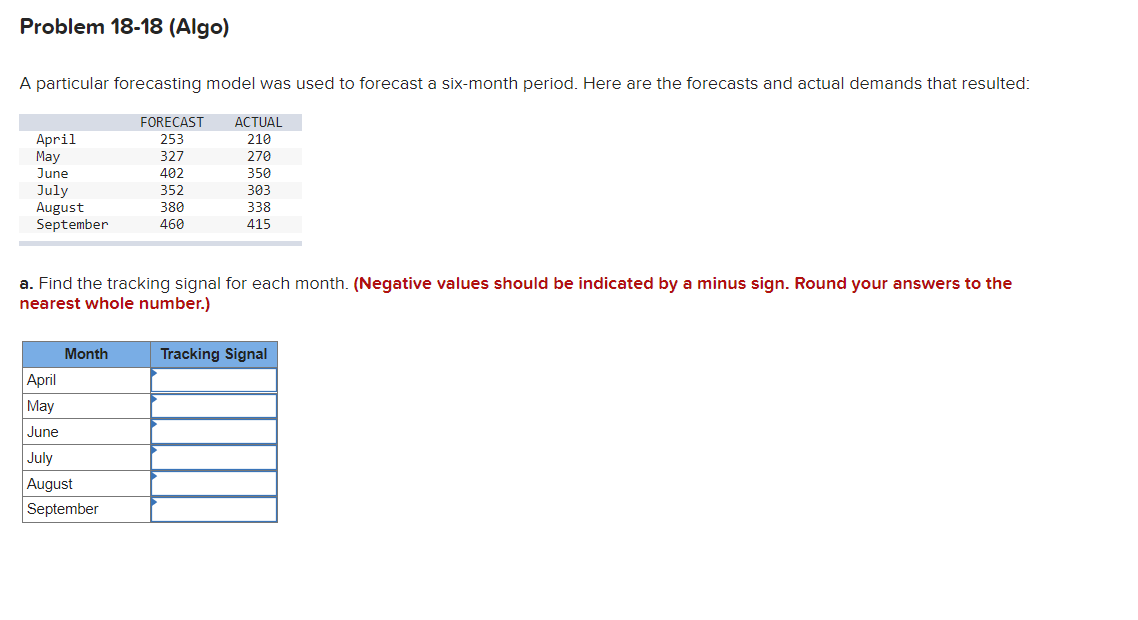This screenshot has height=620, width=1138.
Task: Click the September actual value 415
Action: [259, 224]
